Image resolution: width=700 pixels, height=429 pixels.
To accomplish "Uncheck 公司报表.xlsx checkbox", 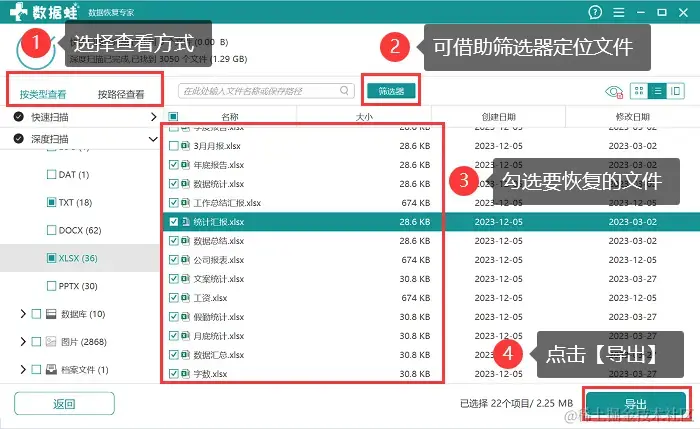I will click(174, 260).
